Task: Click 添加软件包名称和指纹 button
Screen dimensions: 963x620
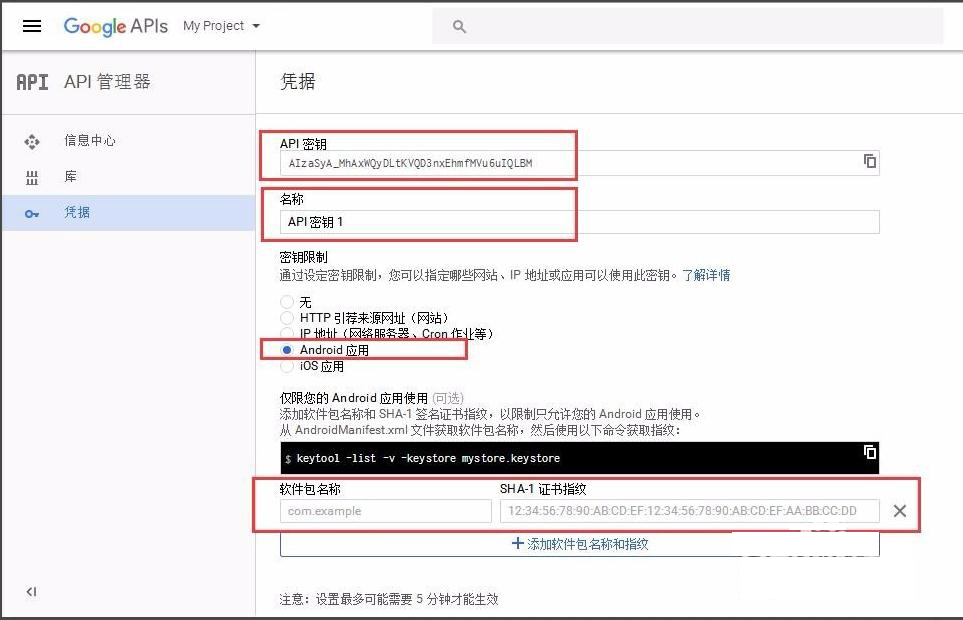Action: pyautogui.click(x=580, y=544)
